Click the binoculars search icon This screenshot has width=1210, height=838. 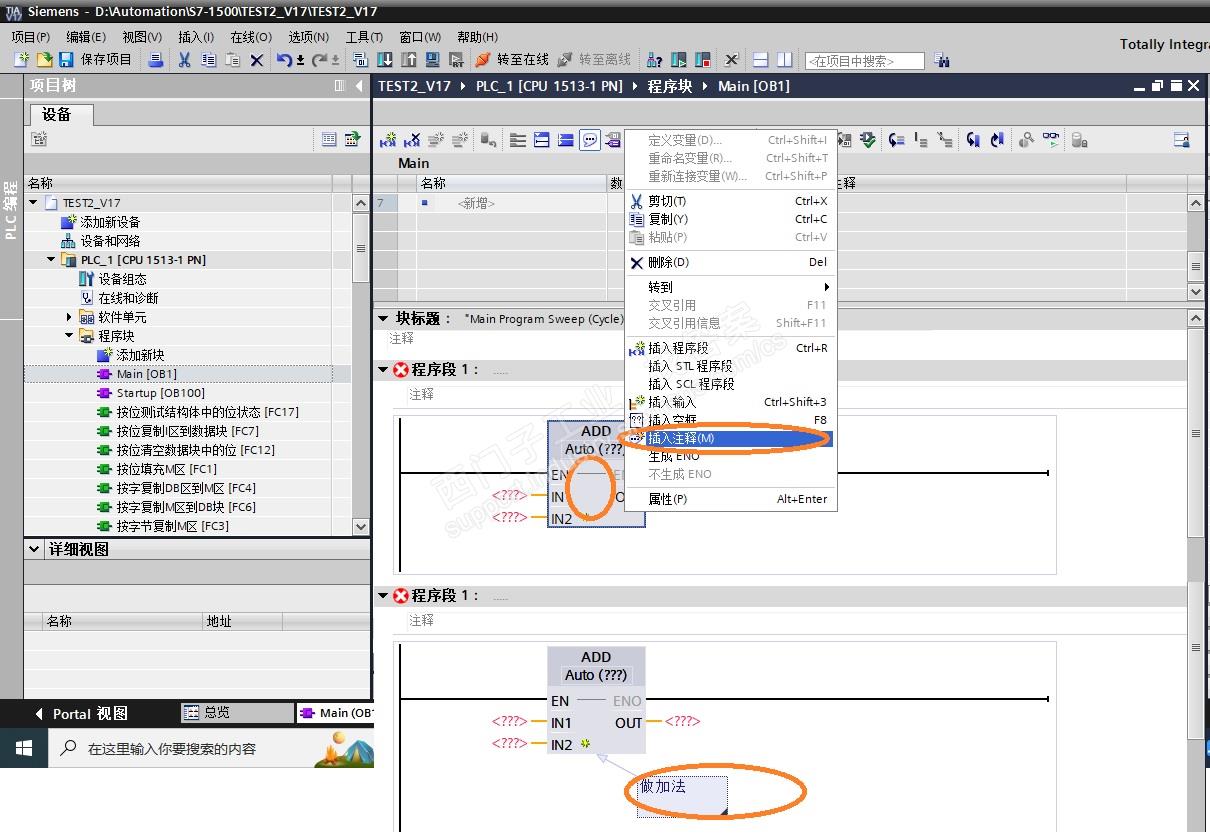click(942, 60)
